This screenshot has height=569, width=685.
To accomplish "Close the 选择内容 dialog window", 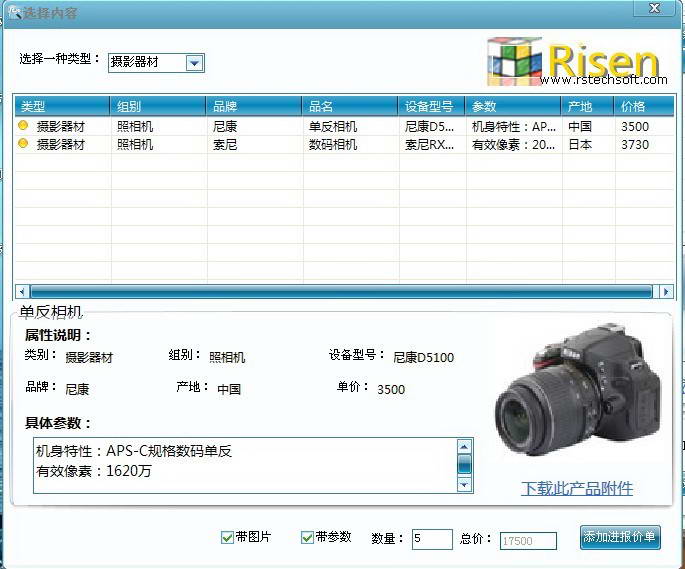I will 654,9.
